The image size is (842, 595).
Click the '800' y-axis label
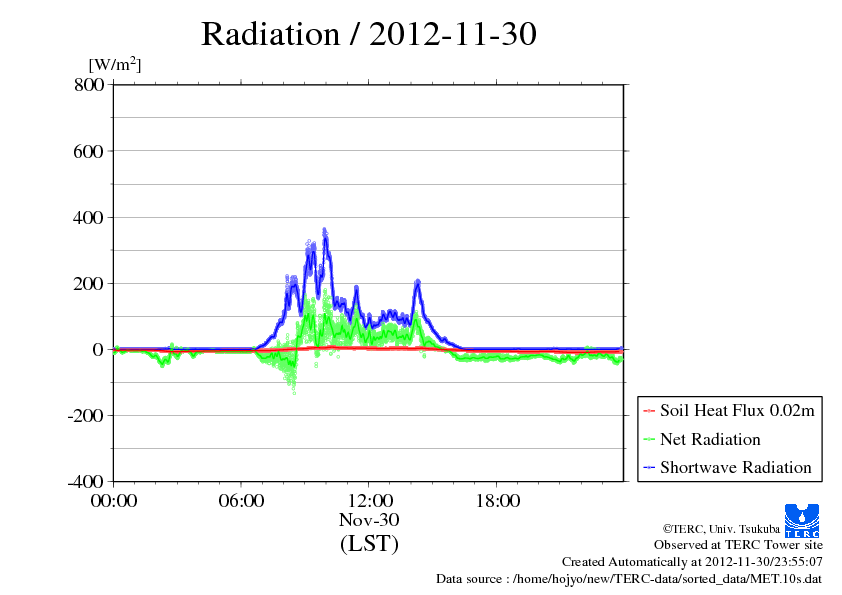click(x=89, y=84)
